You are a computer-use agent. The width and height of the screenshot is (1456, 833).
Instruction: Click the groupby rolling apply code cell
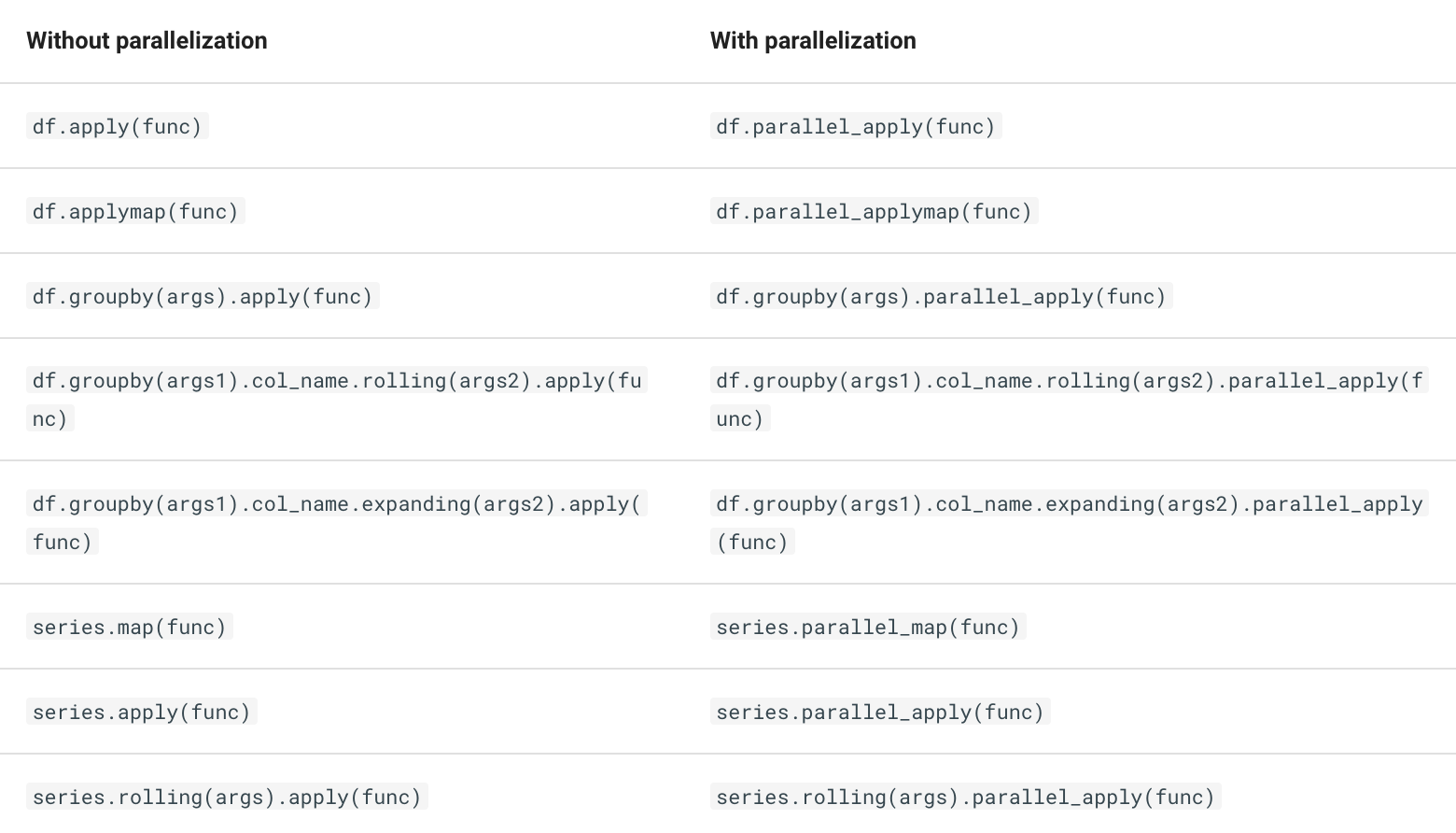tap(337, 400)
